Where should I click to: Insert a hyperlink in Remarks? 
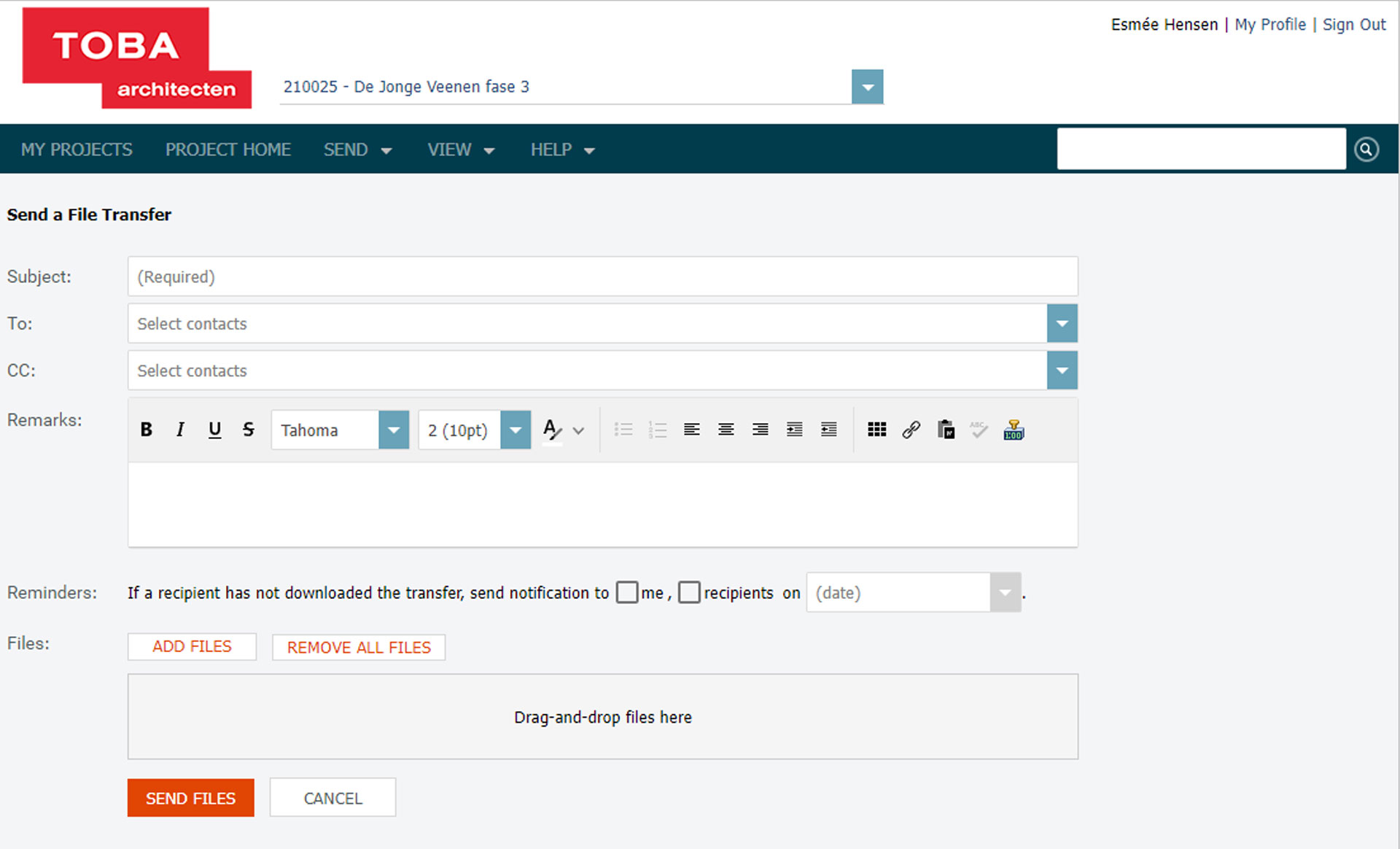point(911,430)
